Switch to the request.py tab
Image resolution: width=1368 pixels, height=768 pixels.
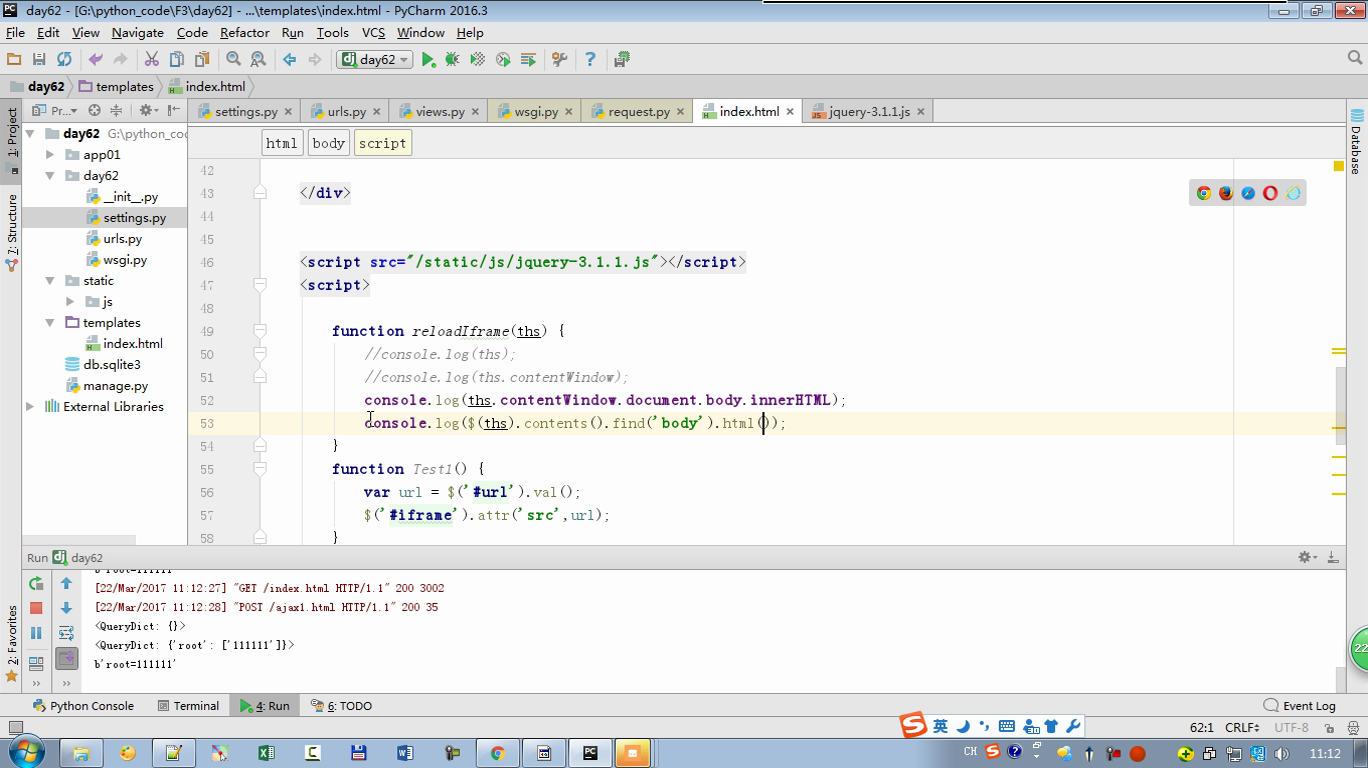pos(638,112)
